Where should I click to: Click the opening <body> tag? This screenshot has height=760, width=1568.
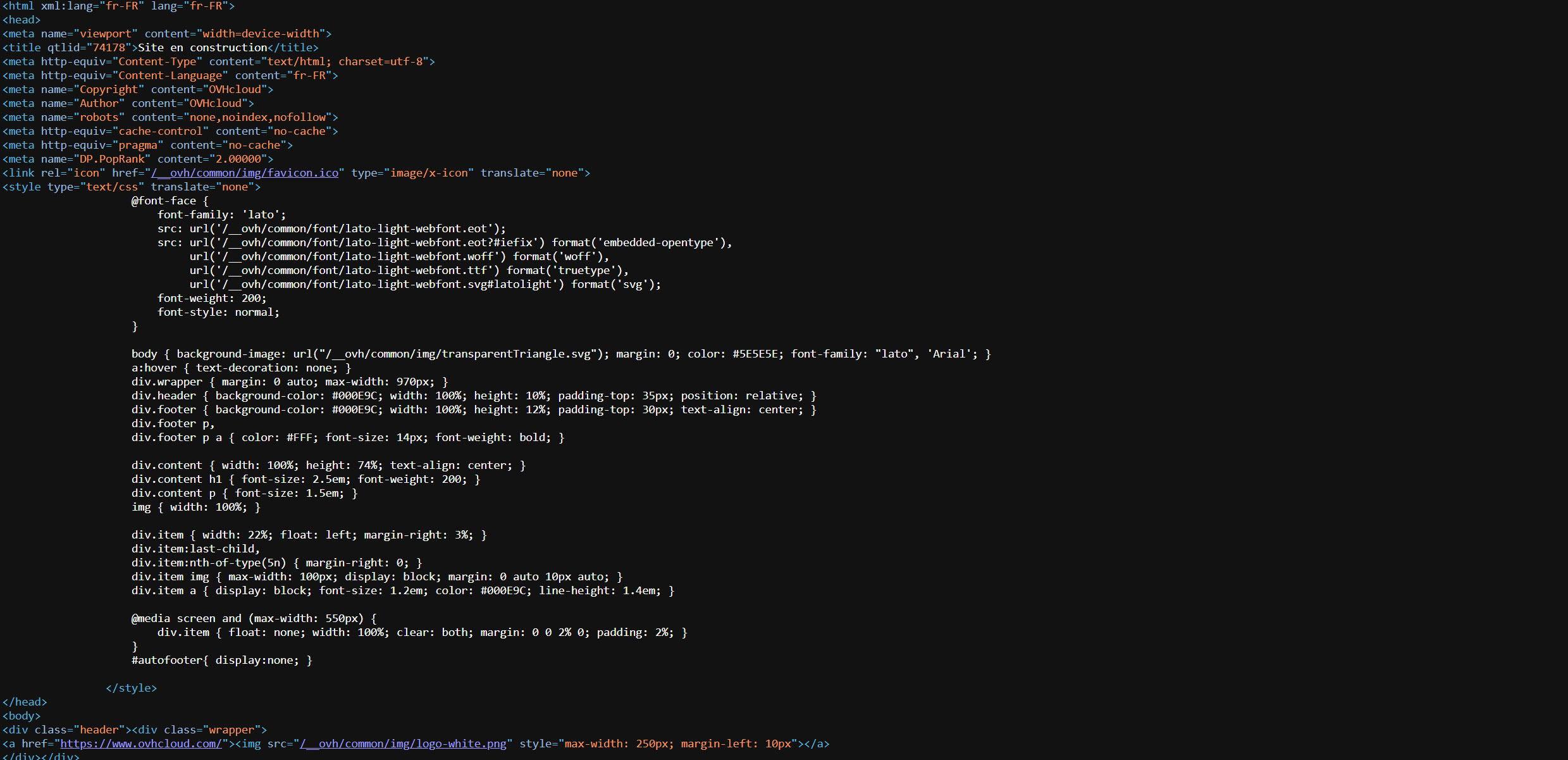pyautogui.click(x=22, y=716)
